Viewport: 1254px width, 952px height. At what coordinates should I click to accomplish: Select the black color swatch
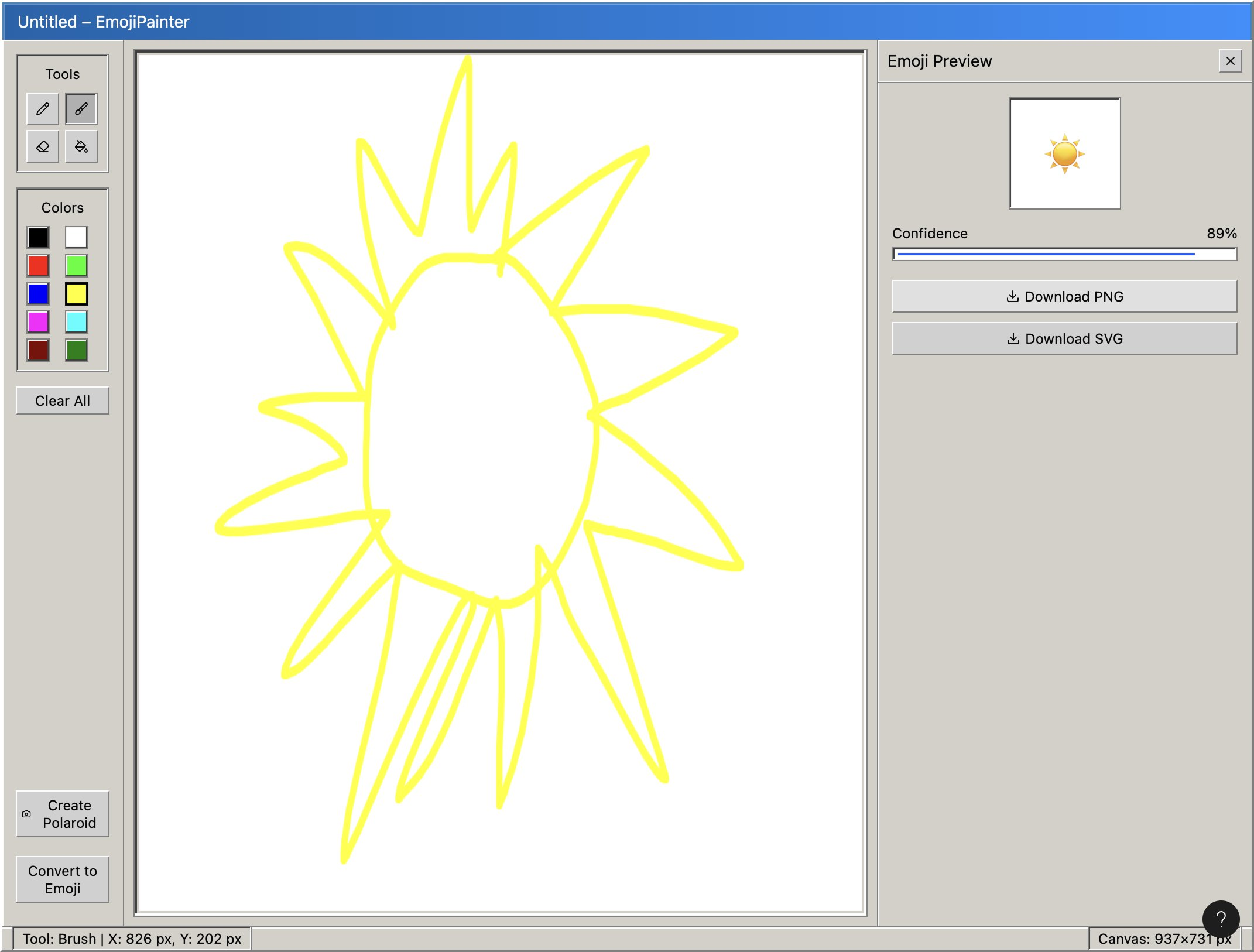[37, 238]
